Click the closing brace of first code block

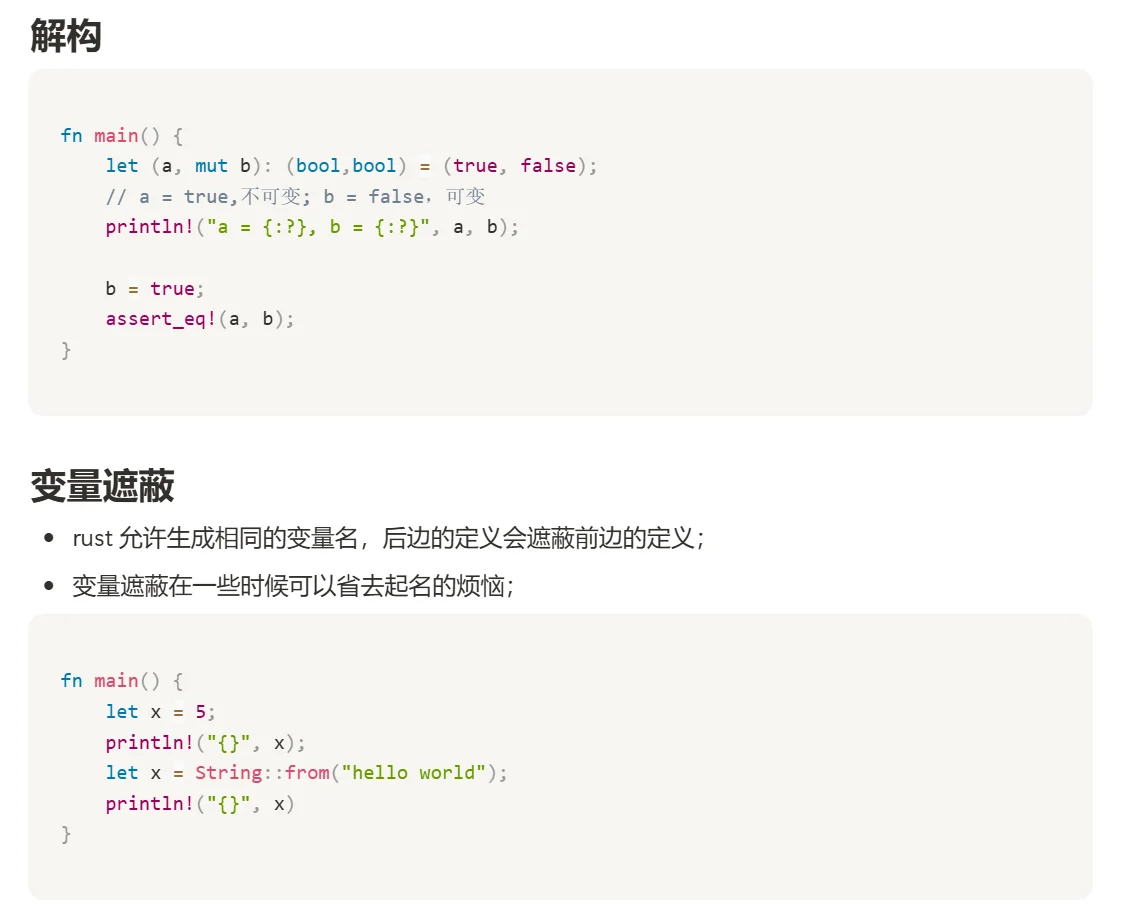coord(66,350)
